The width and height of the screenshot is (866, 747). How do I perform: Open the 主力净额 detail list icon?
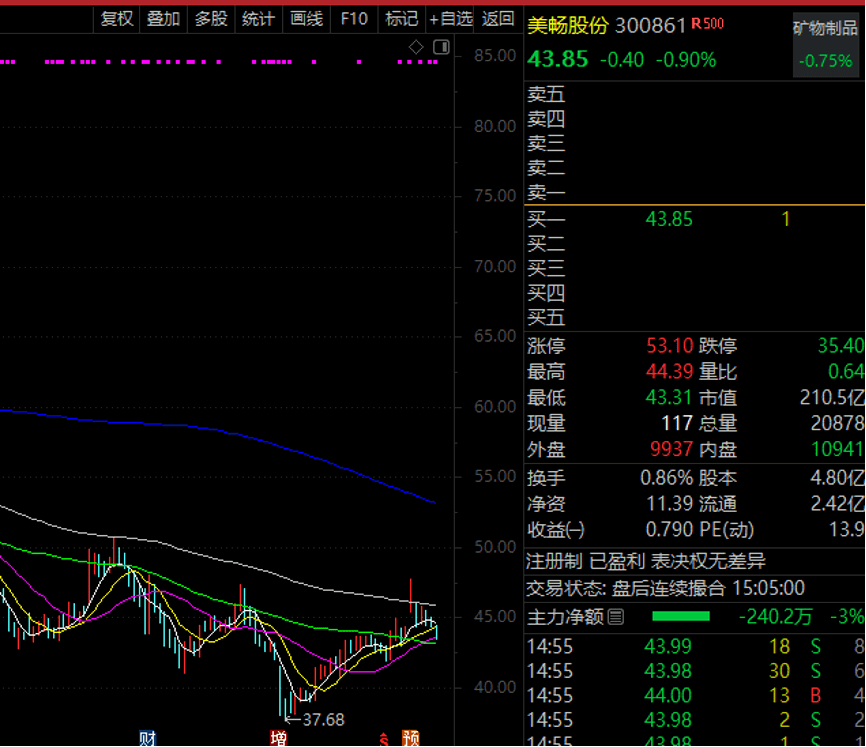click(x=616, y=617)
